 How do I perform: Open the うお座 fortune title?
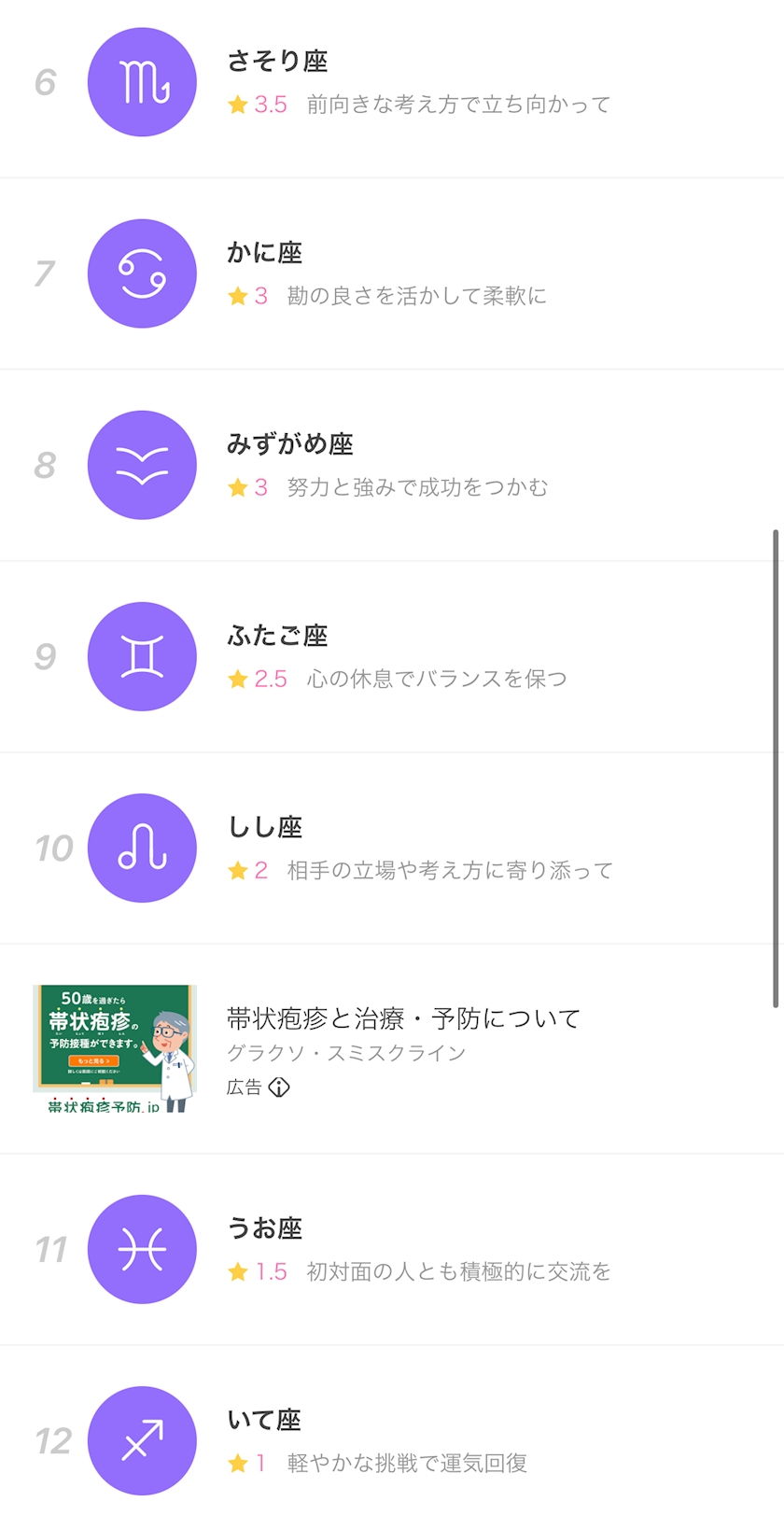click(264, 1228)
